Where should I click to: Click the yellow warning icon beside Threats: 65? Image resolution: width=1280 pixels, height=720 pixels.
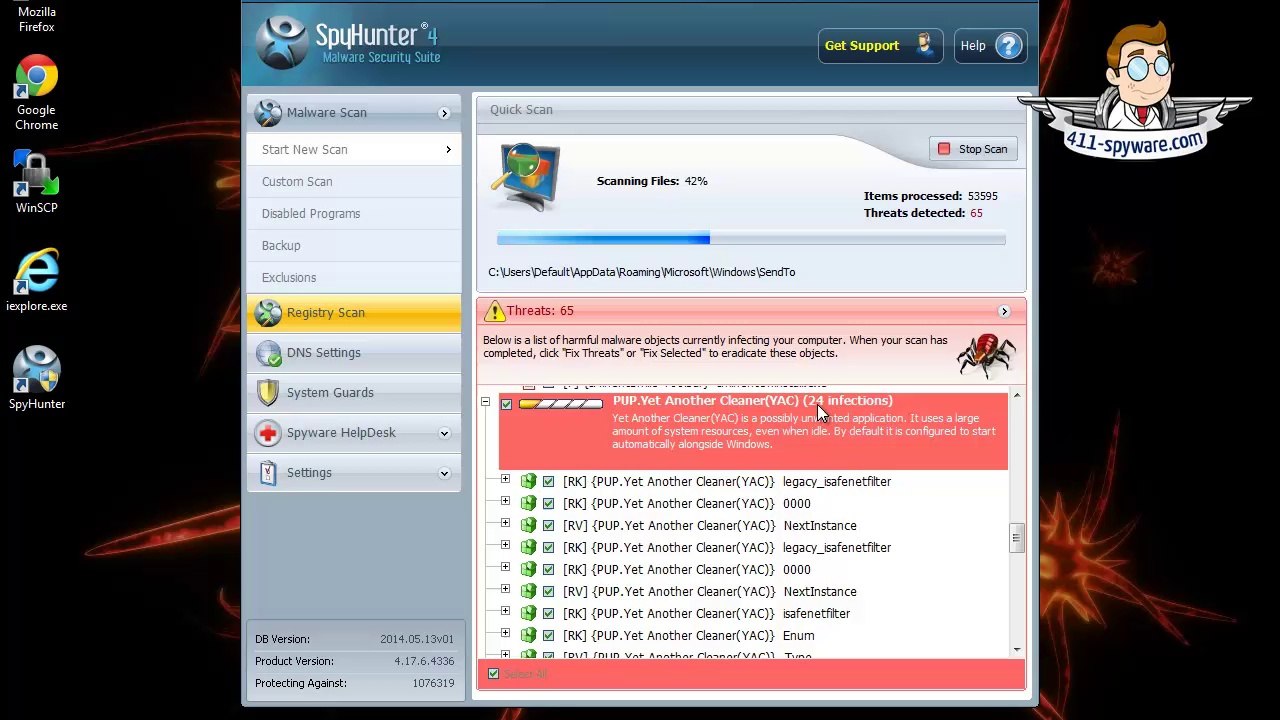point(494,311)
